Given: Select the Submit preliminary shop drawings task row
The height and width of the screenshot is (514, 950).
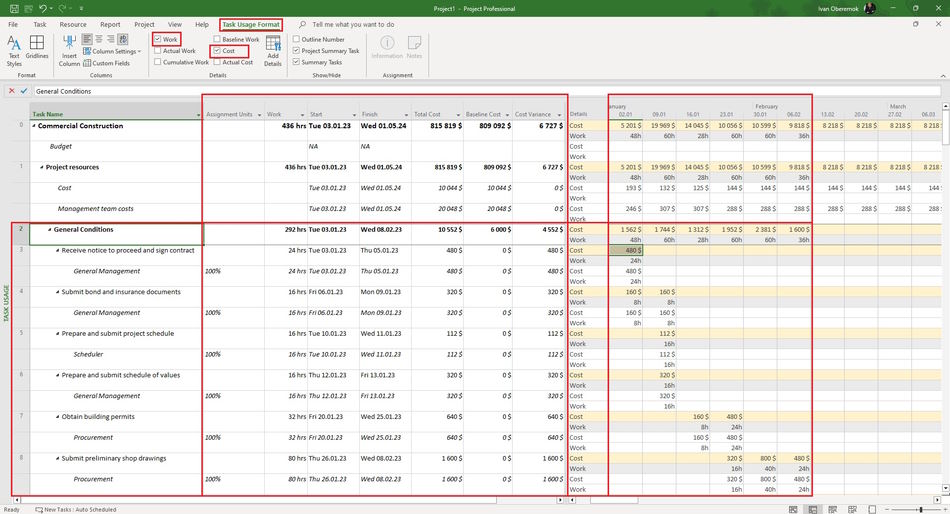Looking at the screenshot, I should (x=113, y=458).
